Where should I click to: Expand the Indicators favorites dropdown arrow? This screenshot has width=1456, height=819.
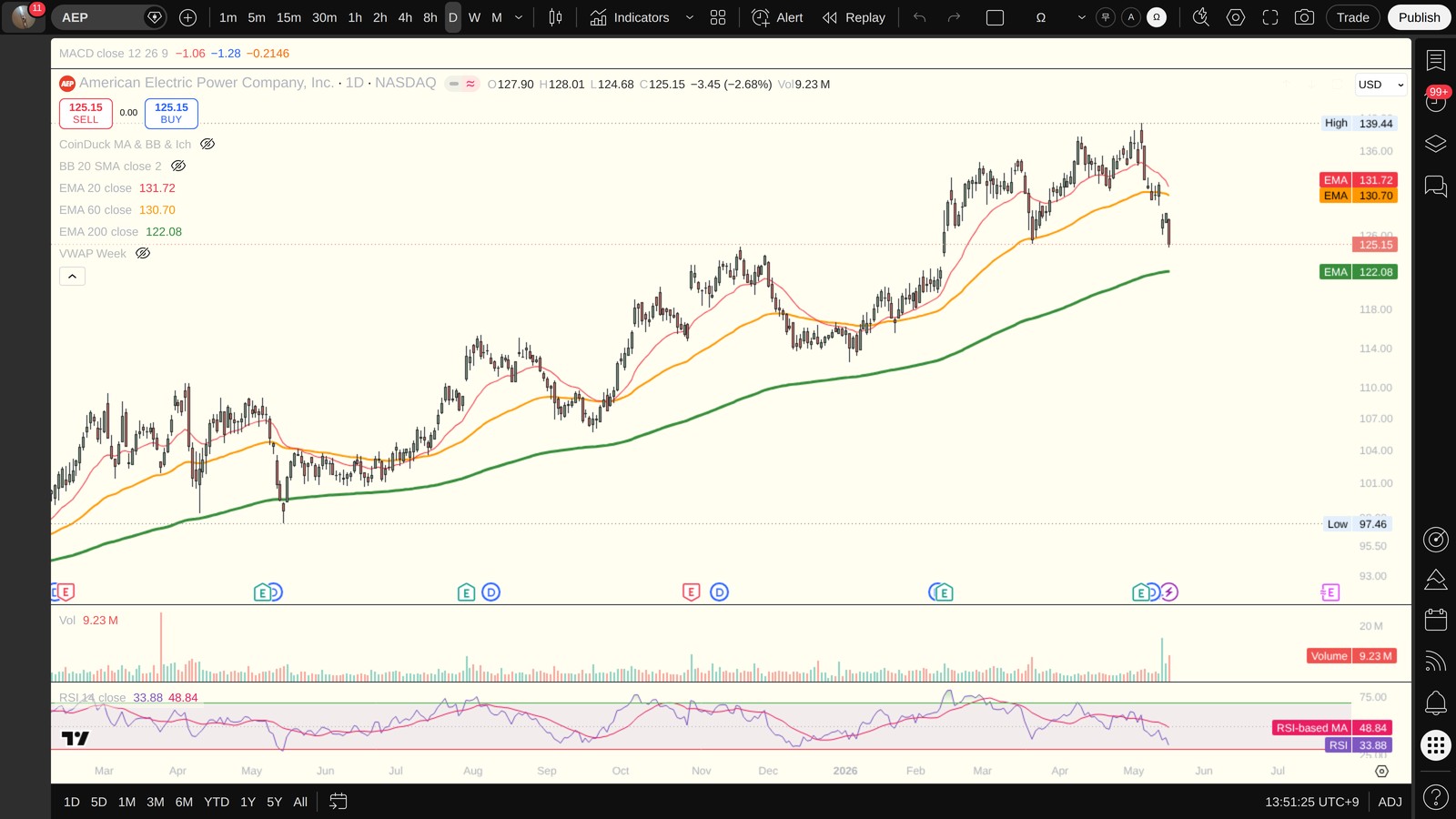click(x=689, y=17)
